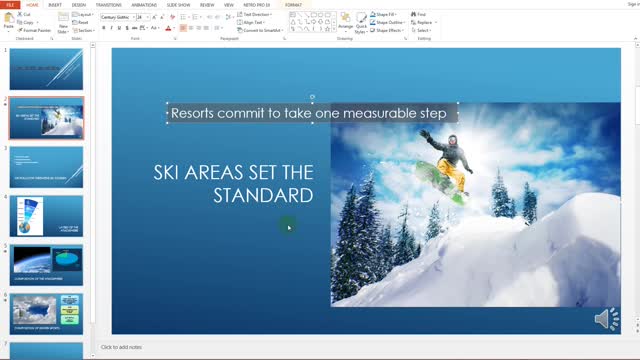Image resolution: width=640 pixels, height=360 pixels.
Task: Center align the text
Action: pyautogui.click(x=191, y=28)
